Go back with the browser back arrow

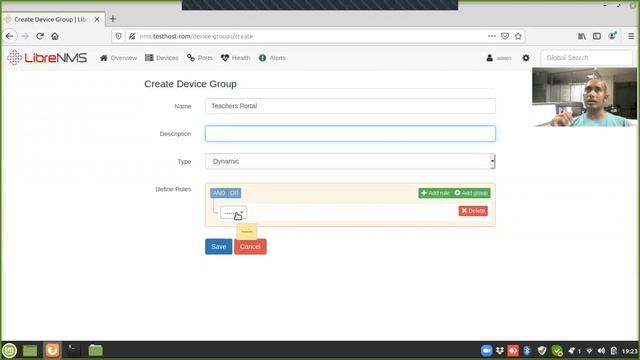pyautogui.click(x=9, y=36)
